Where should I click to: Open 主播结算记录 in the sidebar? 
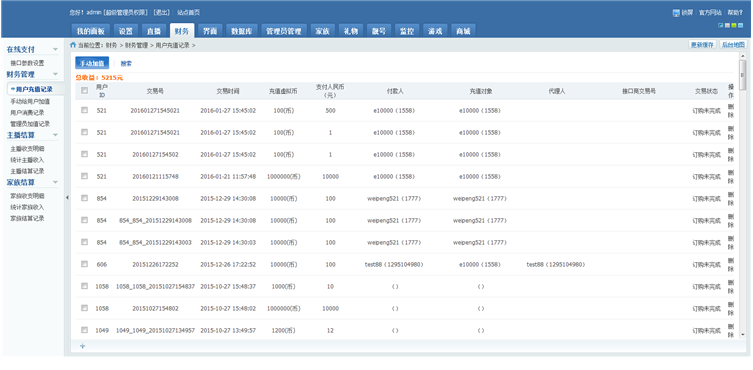[27, 171]
